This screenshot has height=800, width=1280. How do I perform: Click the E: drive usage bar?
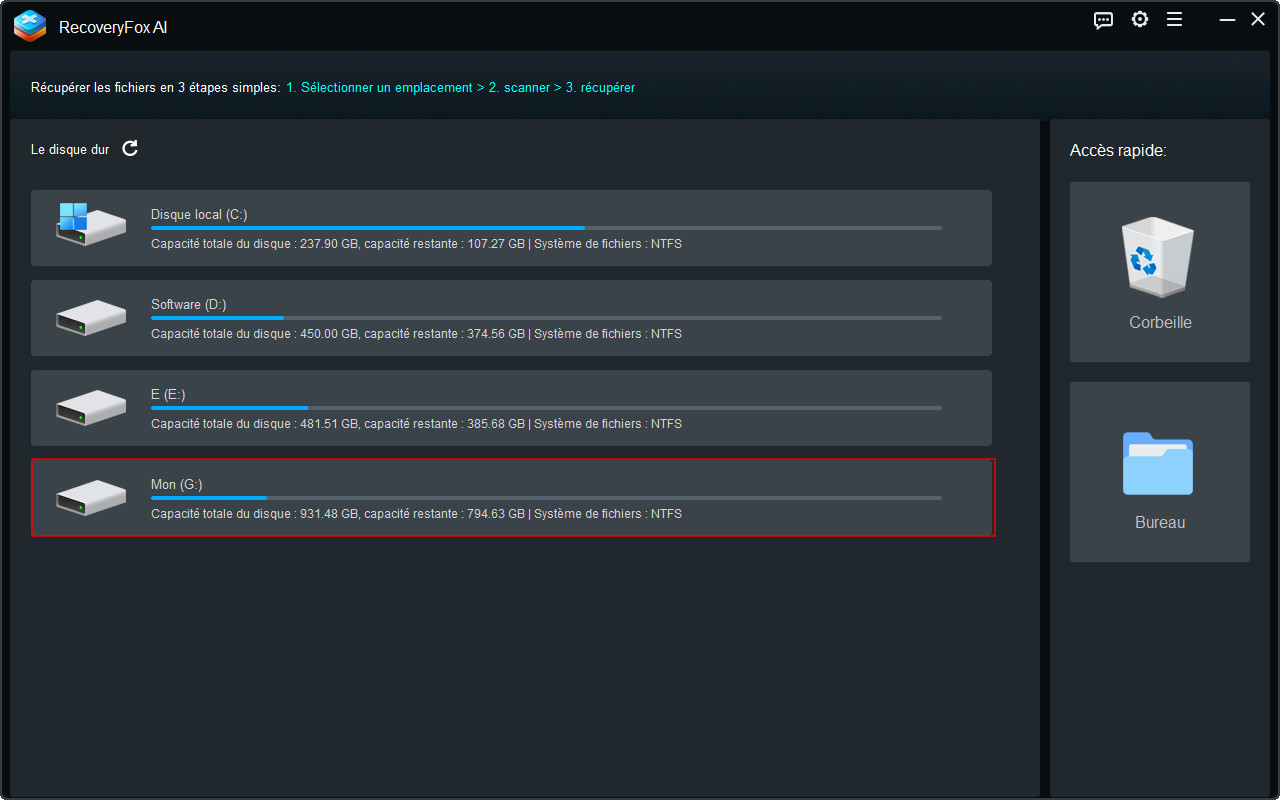pyautogui.click(x=546, y=408)
